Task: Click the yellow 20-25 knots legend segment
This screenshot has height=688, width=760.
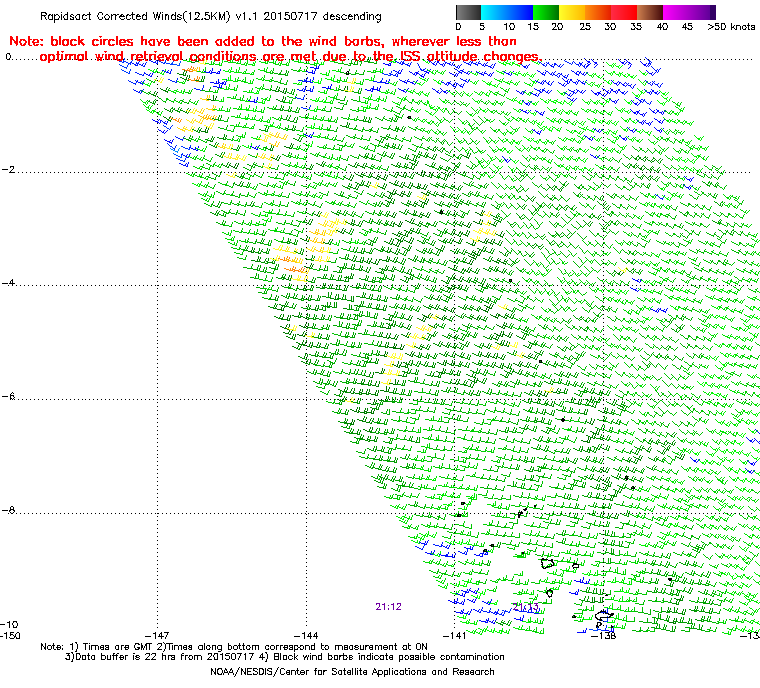Action: tap(572, 12)
